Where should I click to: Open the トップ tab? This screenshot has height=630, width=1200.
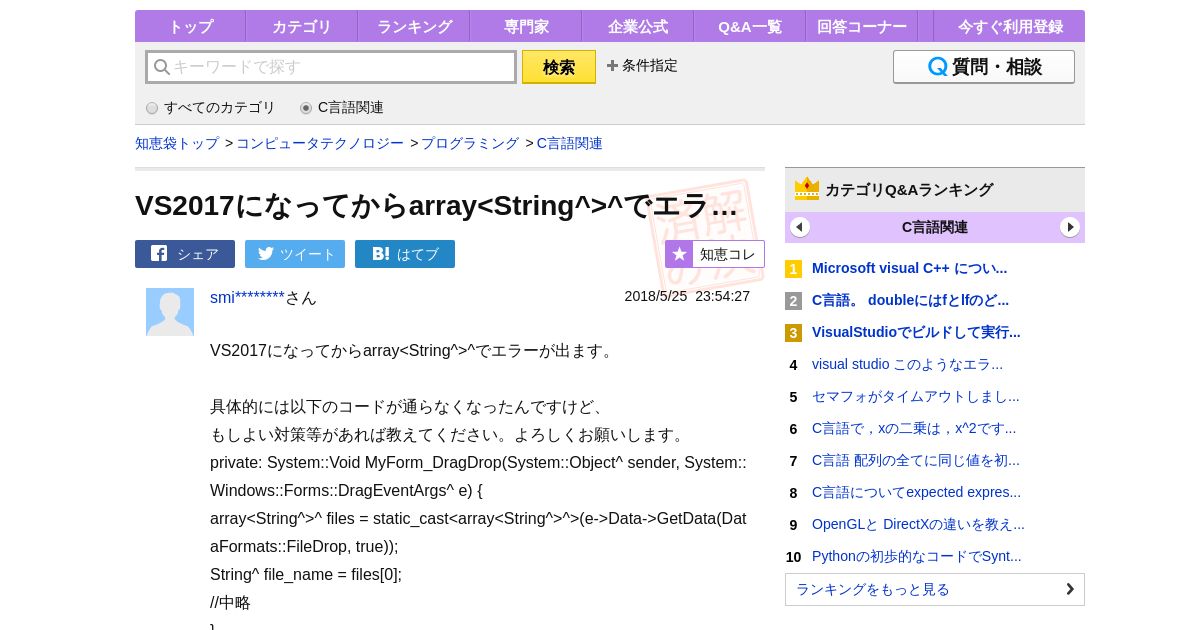coord(190,27)
